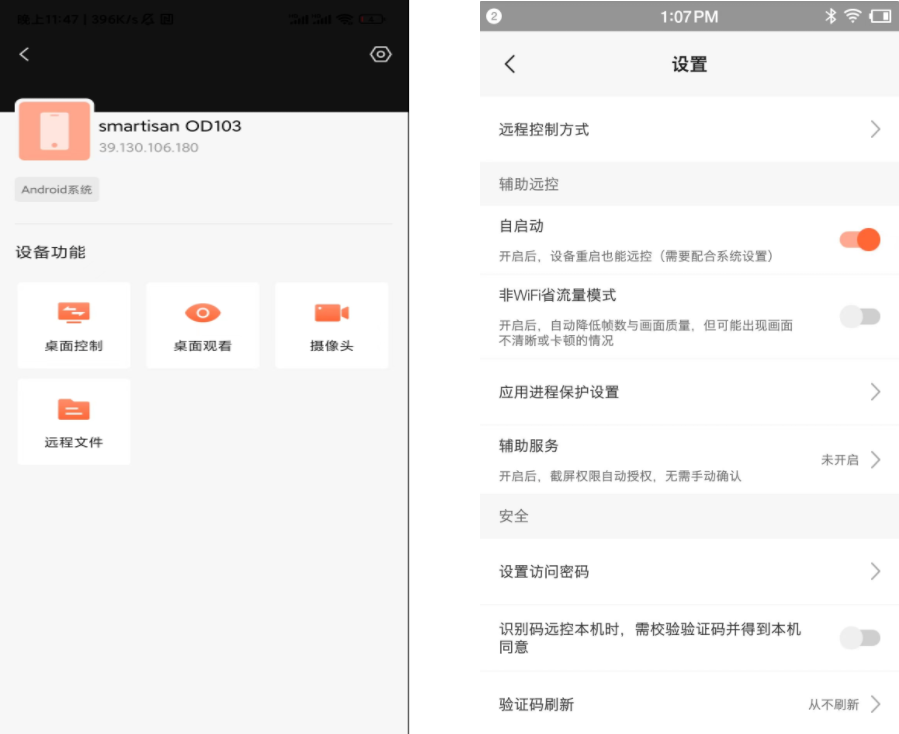Tap the 39.130.106.180 IP address text
899x734 pixels.
tap(149, 148)
